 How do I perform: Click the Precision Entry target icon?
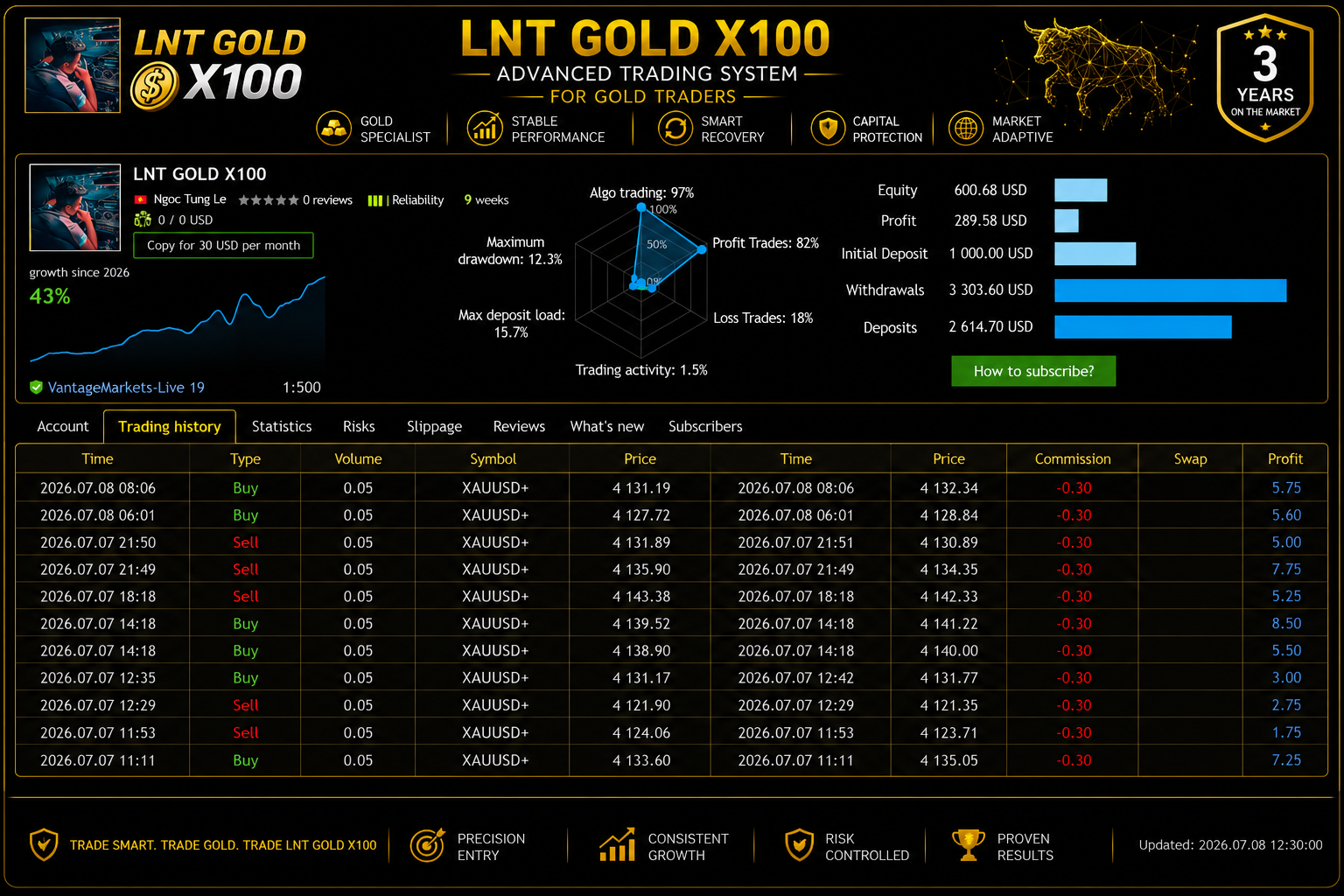[428, 845]
